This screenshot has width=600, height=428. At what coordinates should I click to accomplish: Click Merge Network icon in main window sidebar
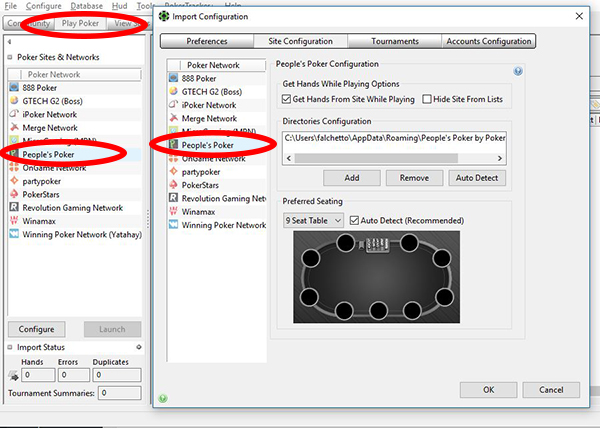click(x=14, y=127)
